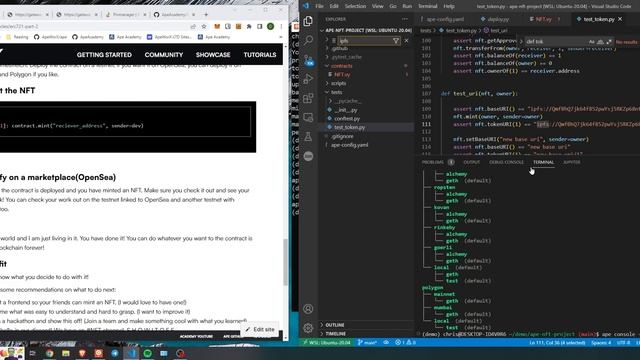Click WSL Ubuntu-20.04 remote status indicator
The height and width of the screenshot is (360, 640).
point(327,342)
